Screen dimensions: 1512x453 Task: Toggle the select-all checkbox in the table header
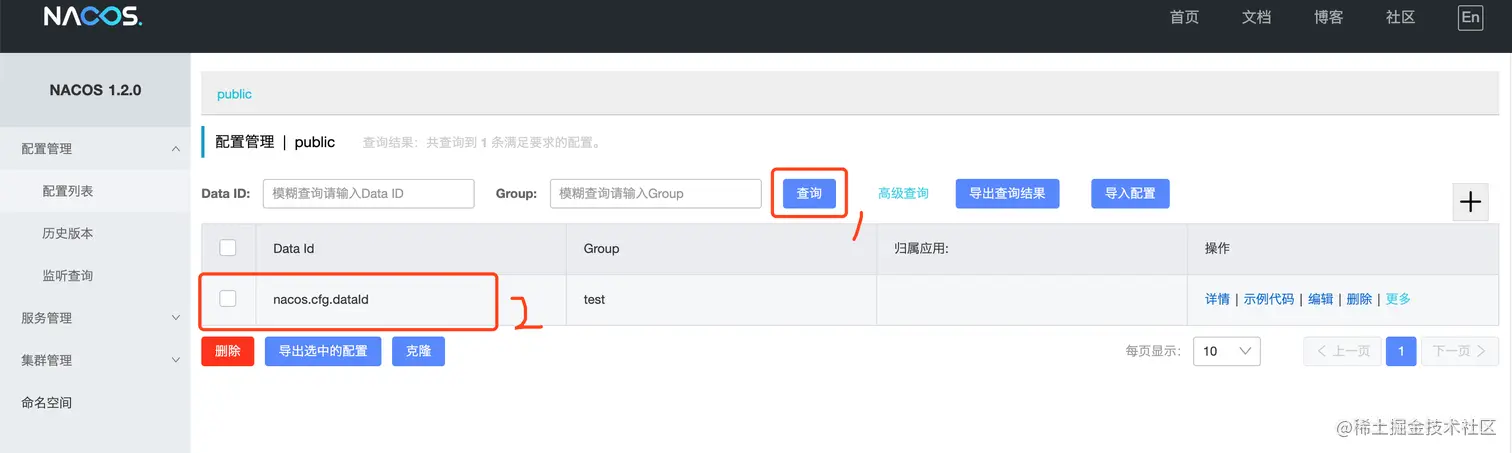[228, 248]
